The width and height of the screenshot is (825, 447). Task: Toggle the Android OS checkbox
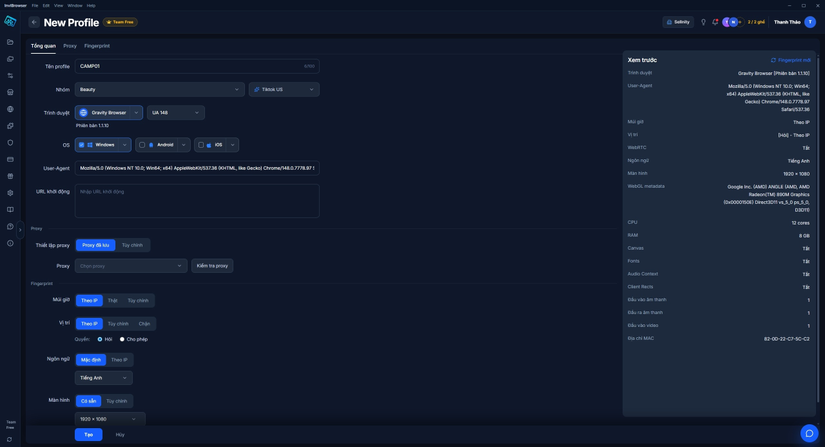(142, 145)
